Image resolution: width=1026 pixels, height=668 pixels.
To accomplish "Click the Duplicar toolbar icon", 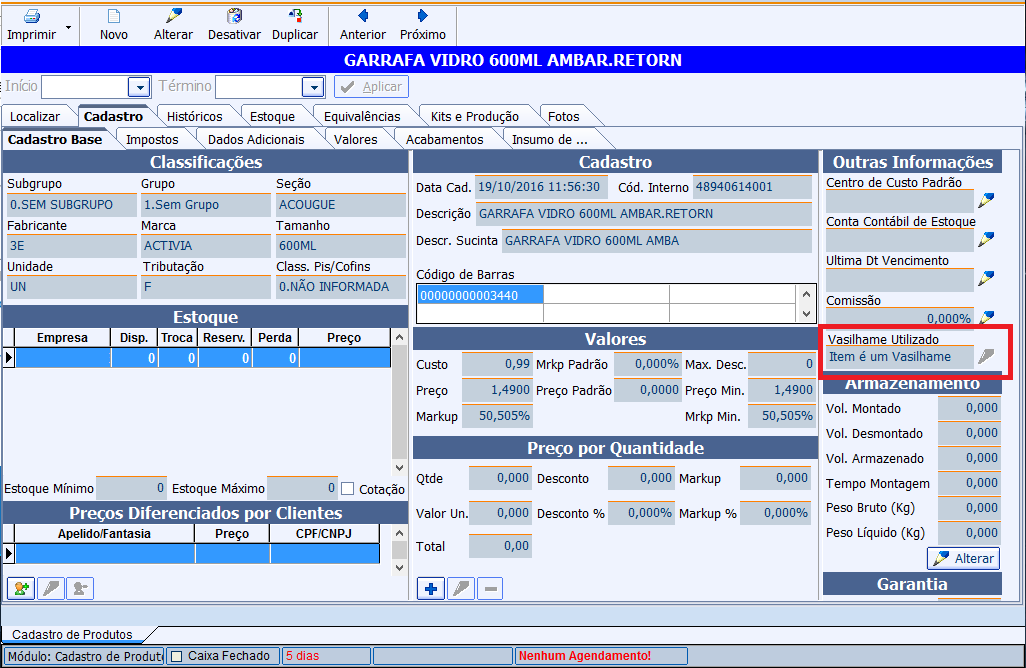I will 295,16.
